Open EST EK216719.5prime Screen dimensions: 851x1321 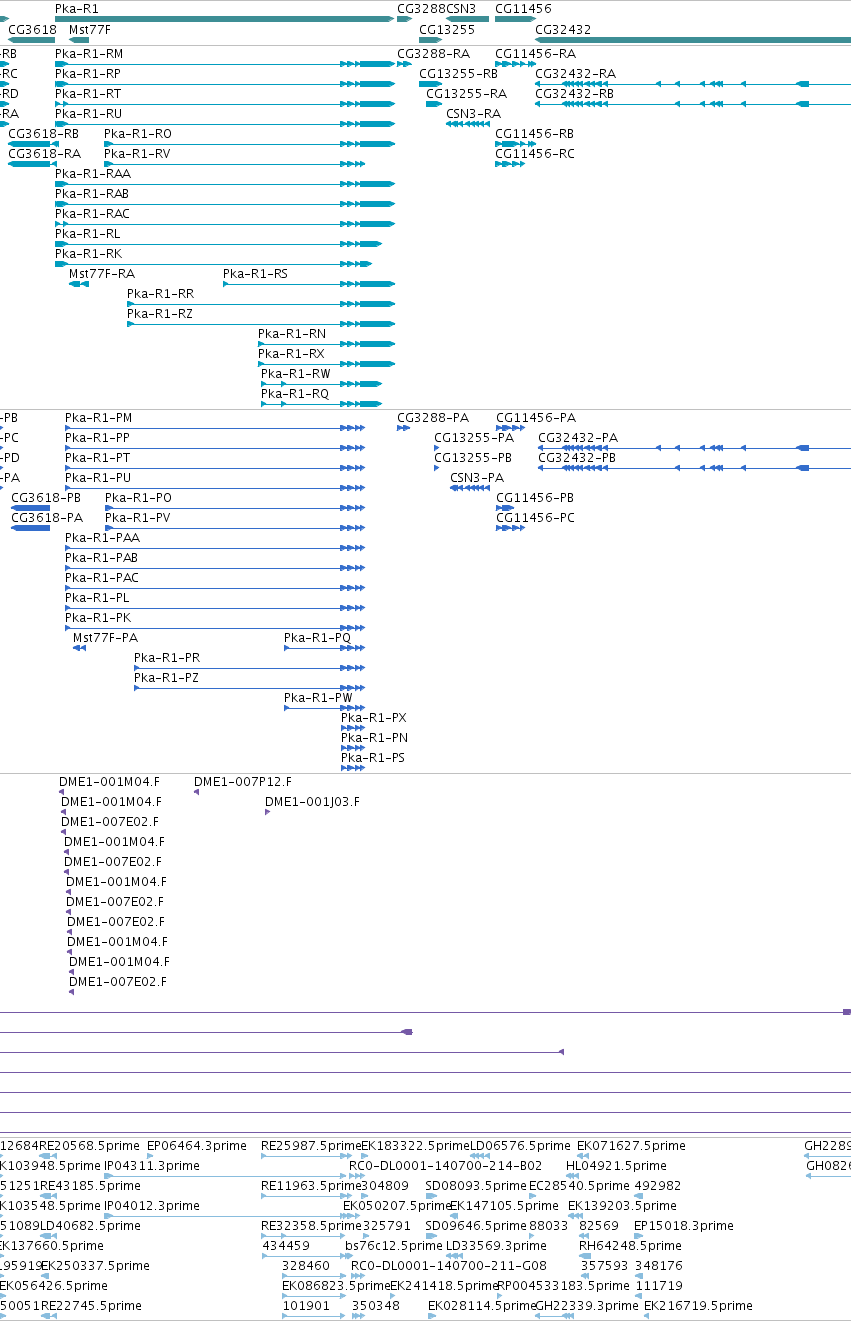coord(698,1306)
